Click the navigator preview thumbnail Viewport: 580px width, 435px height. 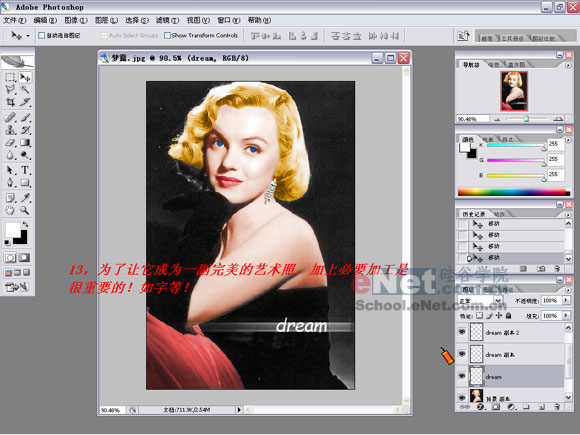(x=514, y=91)
